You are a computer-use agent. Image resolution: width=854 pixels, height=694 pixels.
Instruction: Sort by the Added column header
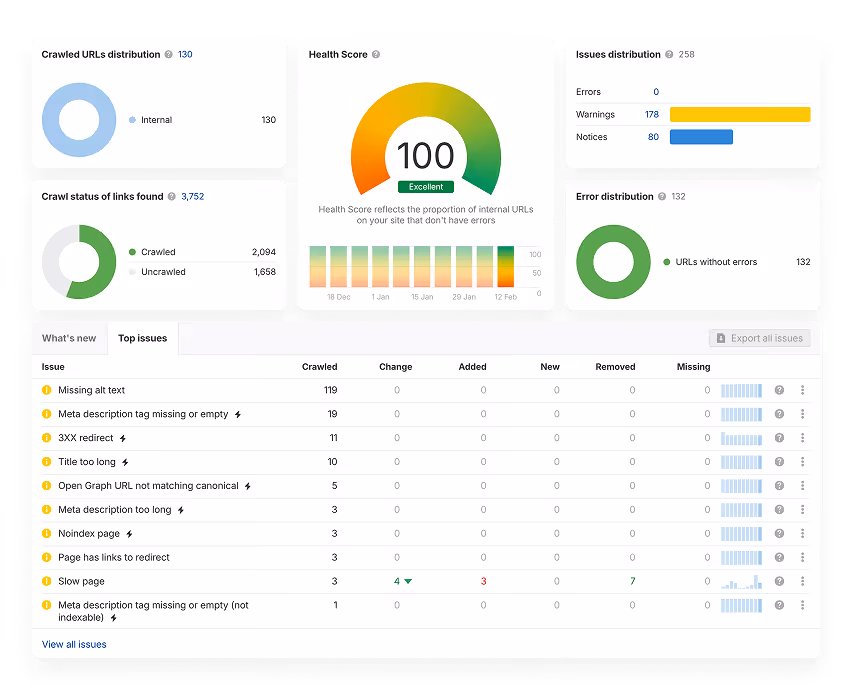[x=472, y=367]
